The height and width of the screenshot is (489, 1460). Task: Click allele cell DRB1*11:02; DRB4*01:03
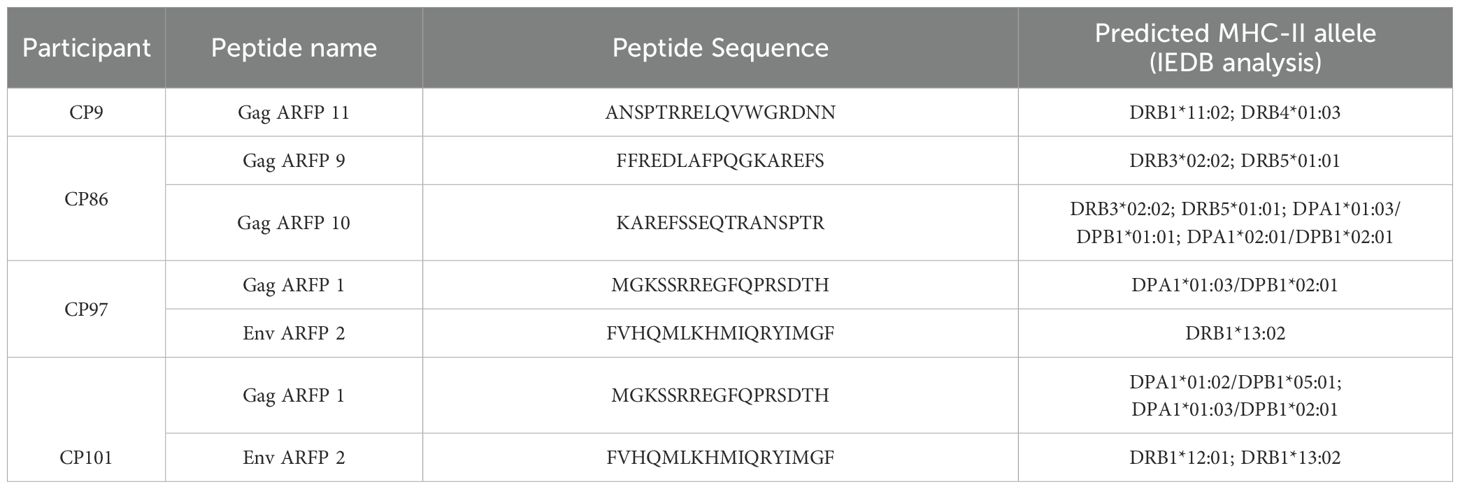point(1235,112)
